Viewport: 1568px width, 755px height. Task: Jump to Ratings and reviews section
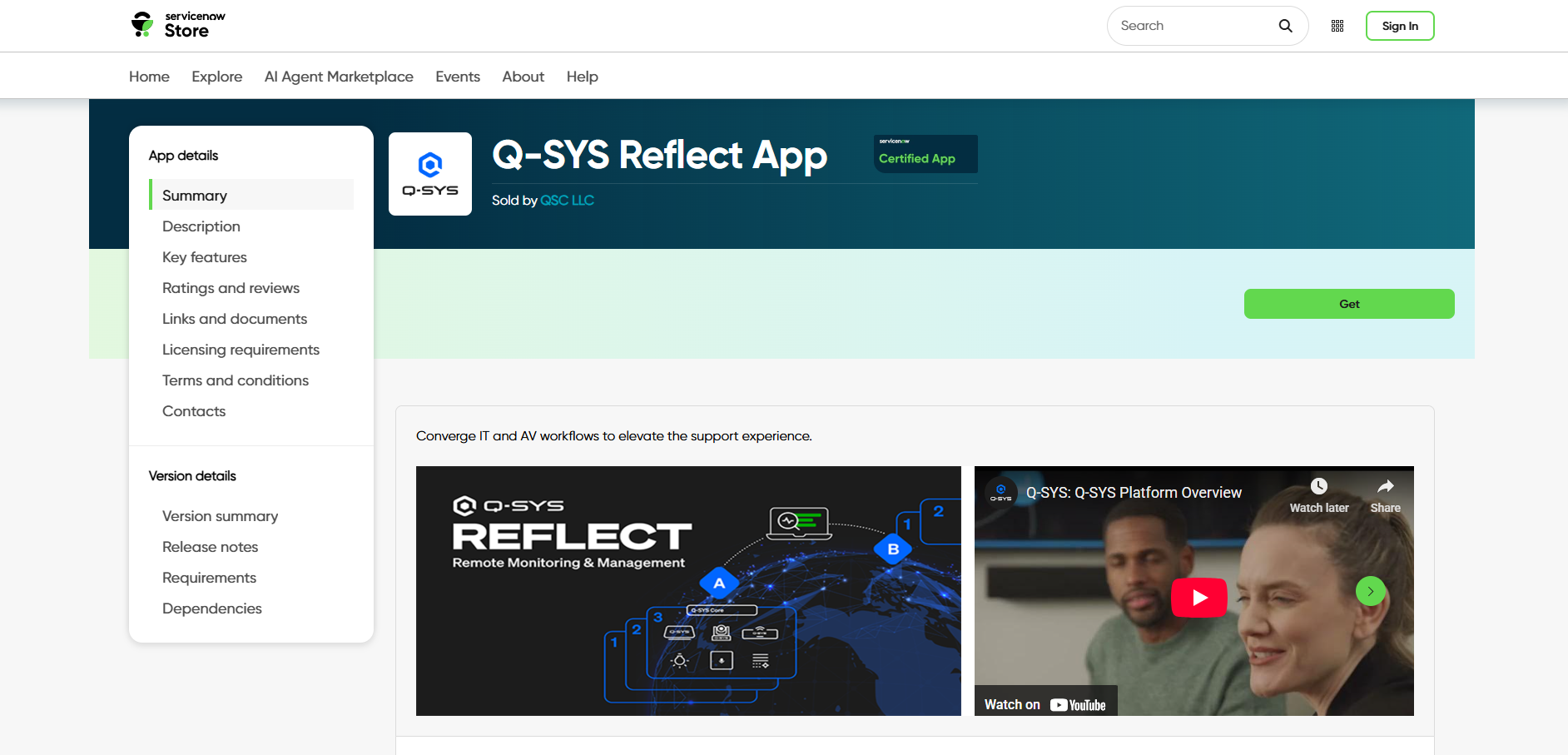(x=231, y=288)
